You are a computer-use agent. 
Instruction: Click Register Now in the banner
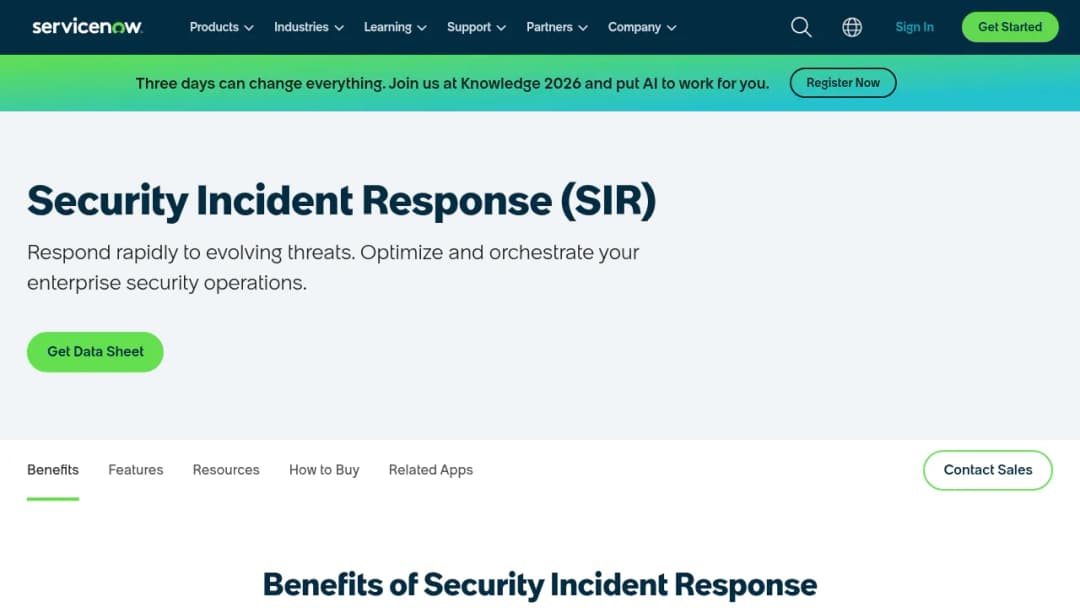coord(843,83)
